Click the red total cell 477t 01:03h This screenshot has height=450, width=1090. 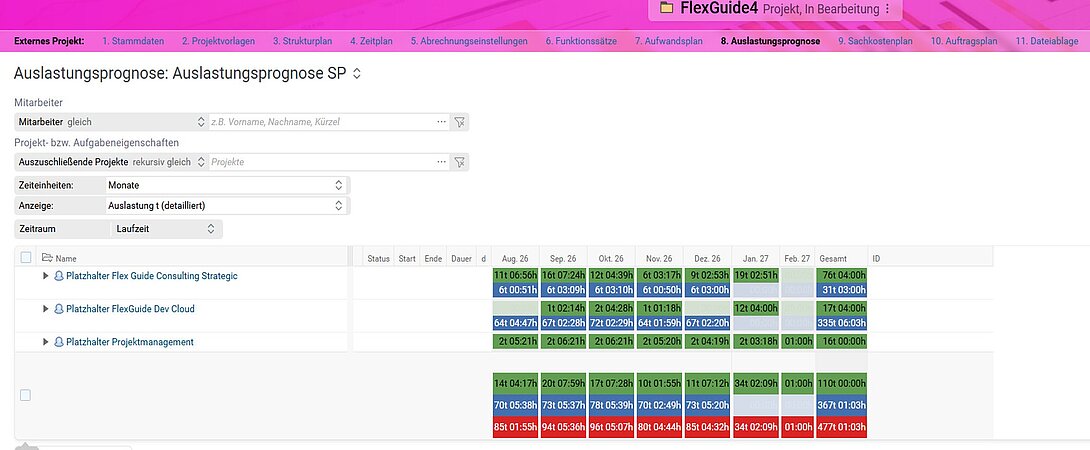click(842, 427)
